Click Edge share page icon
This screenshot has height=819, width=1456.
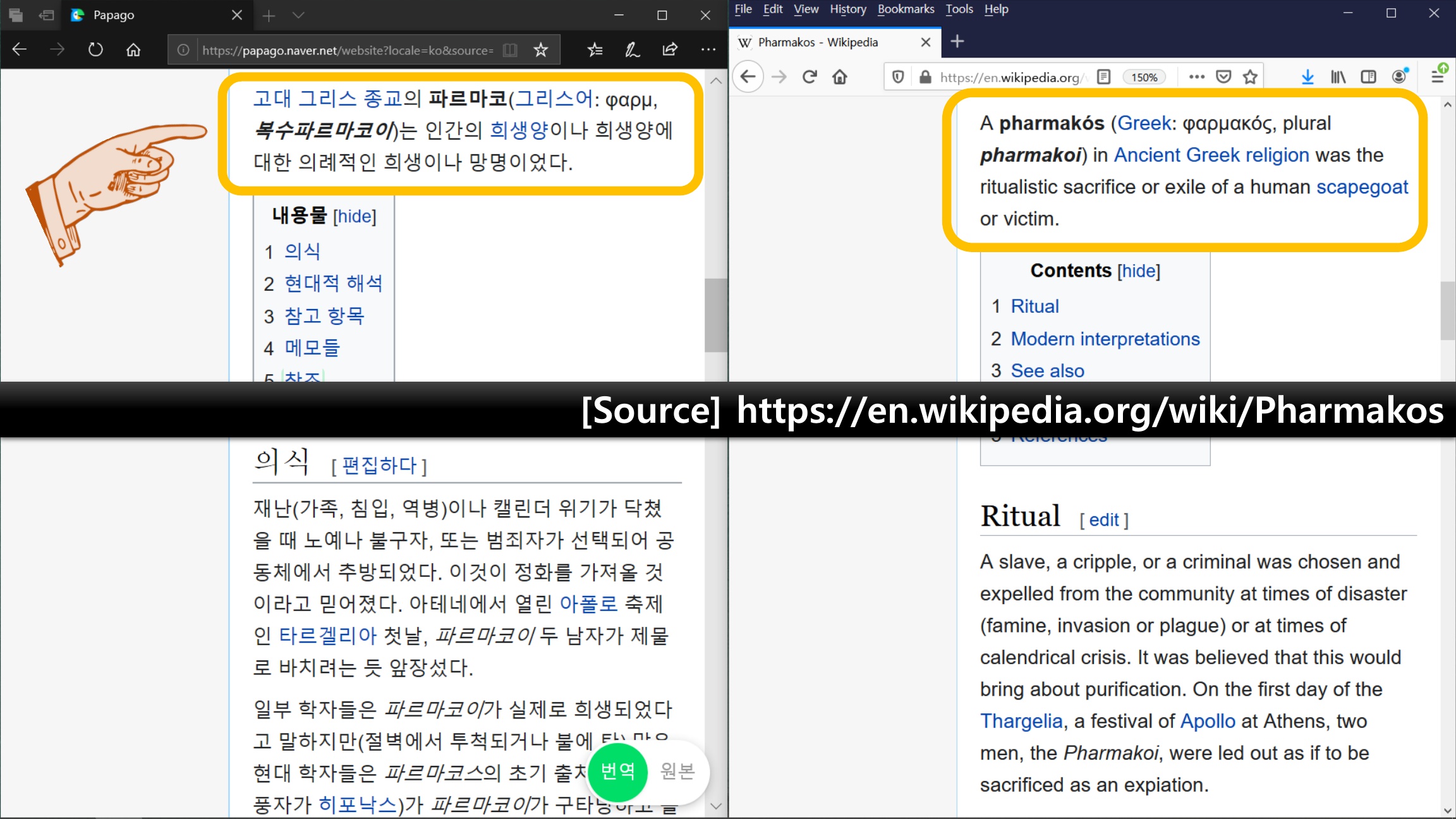coord(670,50)
